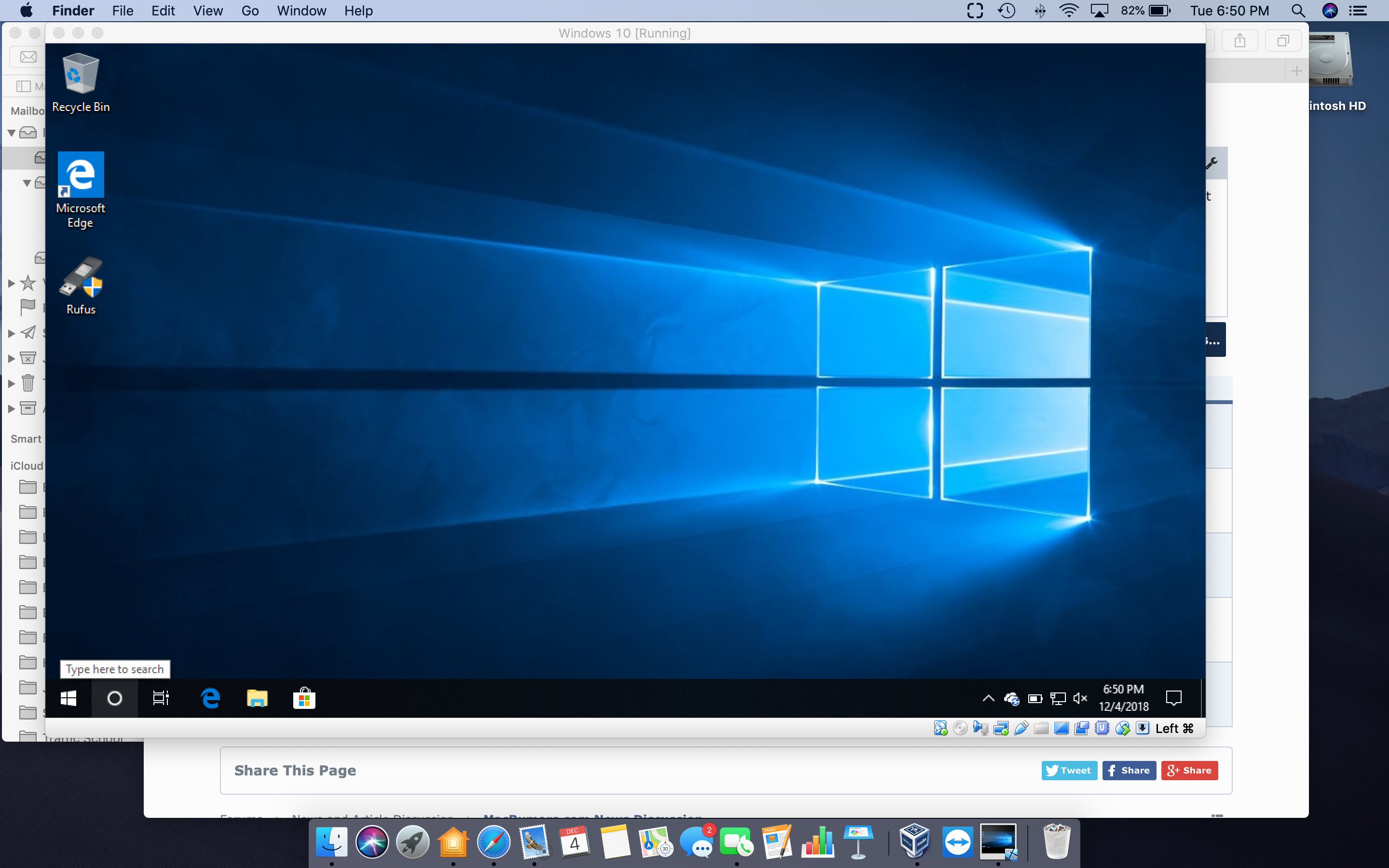This screenshot has width=1389, height=868.
Task: Open the Windows Start menu
Action: 68,698
